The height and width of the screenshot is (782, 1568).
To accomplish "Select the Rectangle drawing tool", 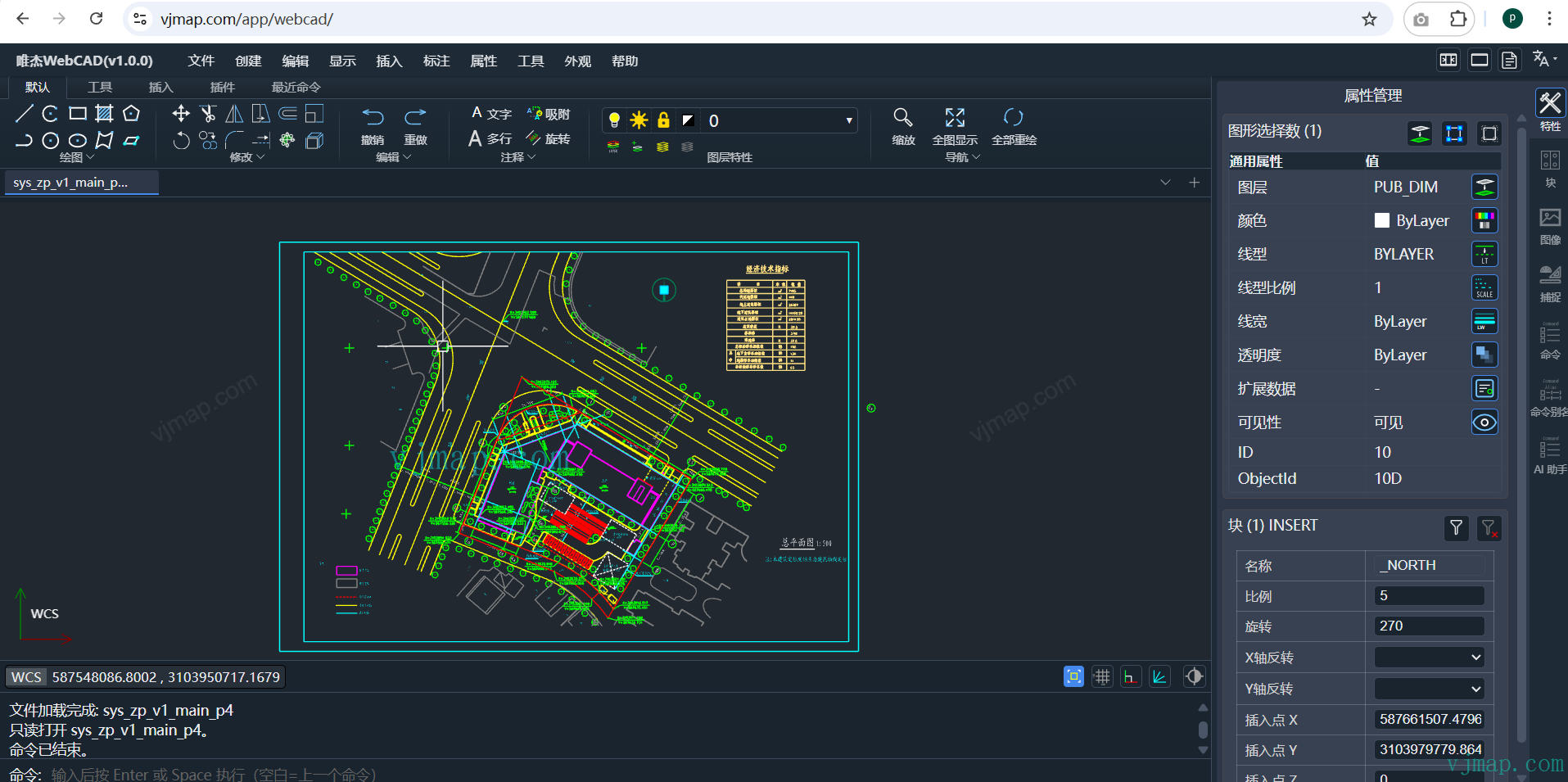I will (x=78, y=114).
